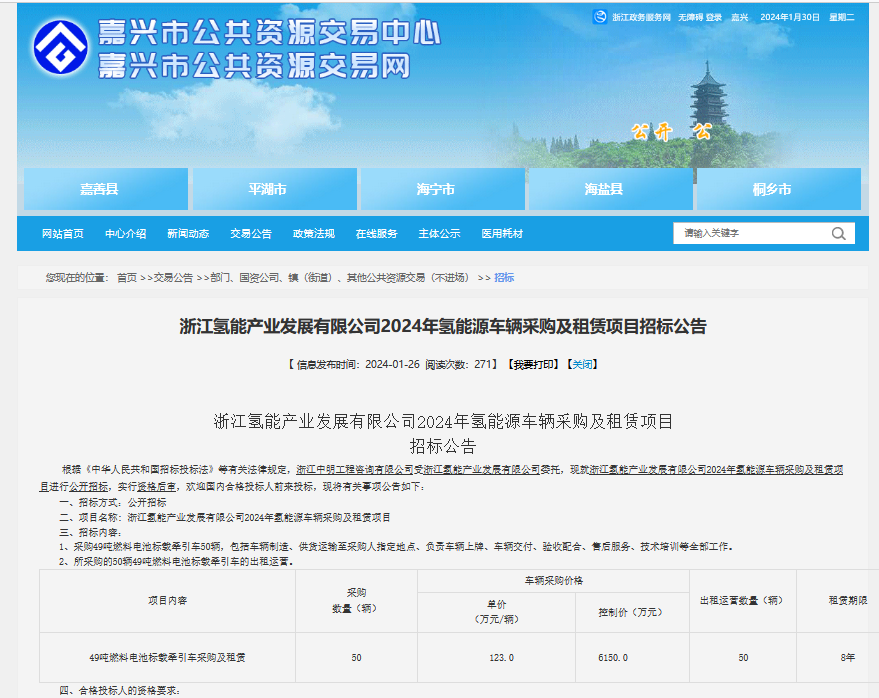Open the 医用耗材 menu item

[x=502, y=234]
